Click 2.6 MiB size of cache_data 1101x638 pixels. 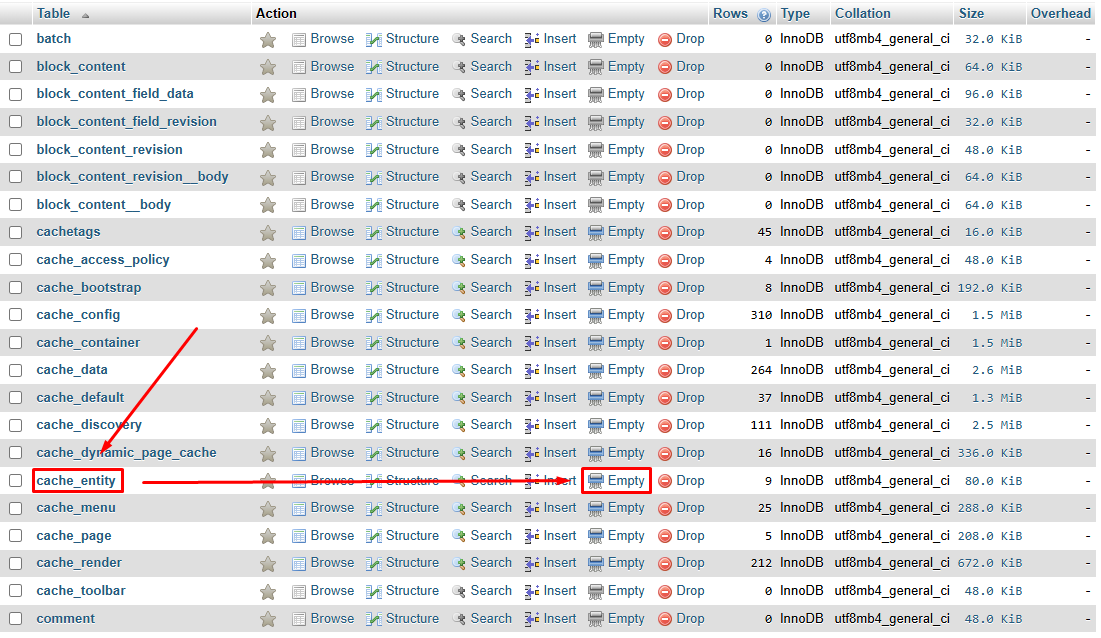pyautogui.click(x=997, y=371)
